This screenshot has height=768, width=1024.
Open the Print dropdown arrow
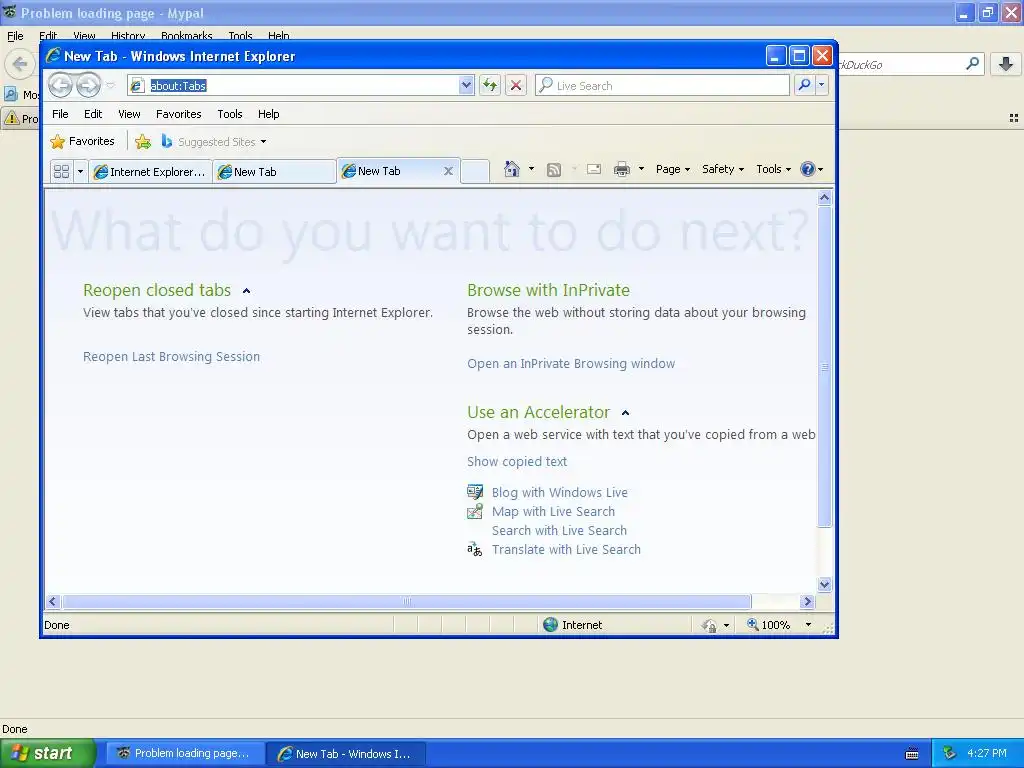[x=641, y=169]
